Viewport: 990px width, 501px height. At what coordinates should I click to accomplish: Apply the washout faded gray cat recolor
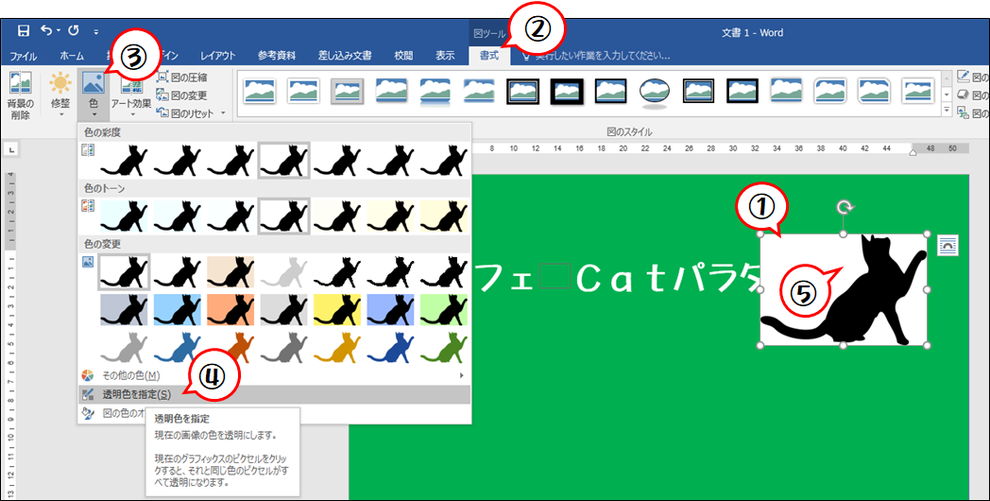pos(283,271)
